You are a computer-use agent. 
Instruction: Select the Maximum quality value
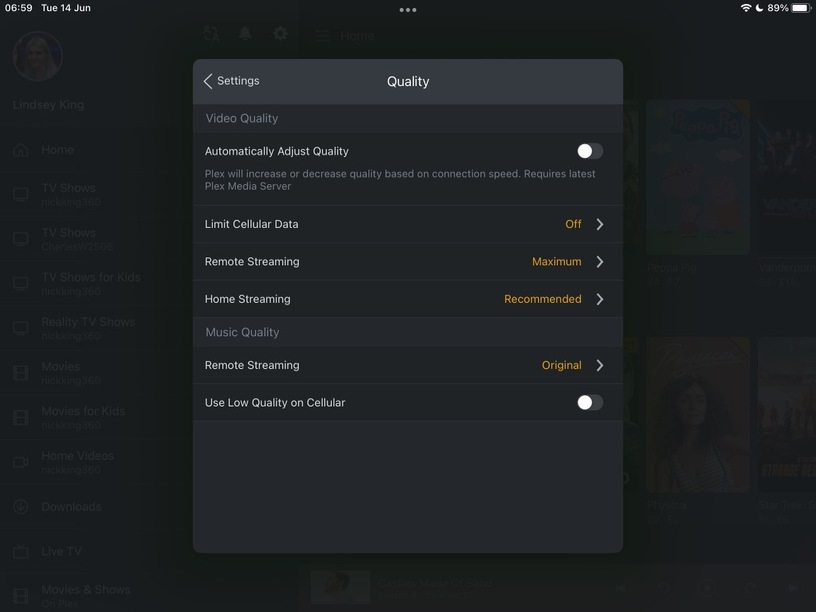tap(556, 262)
